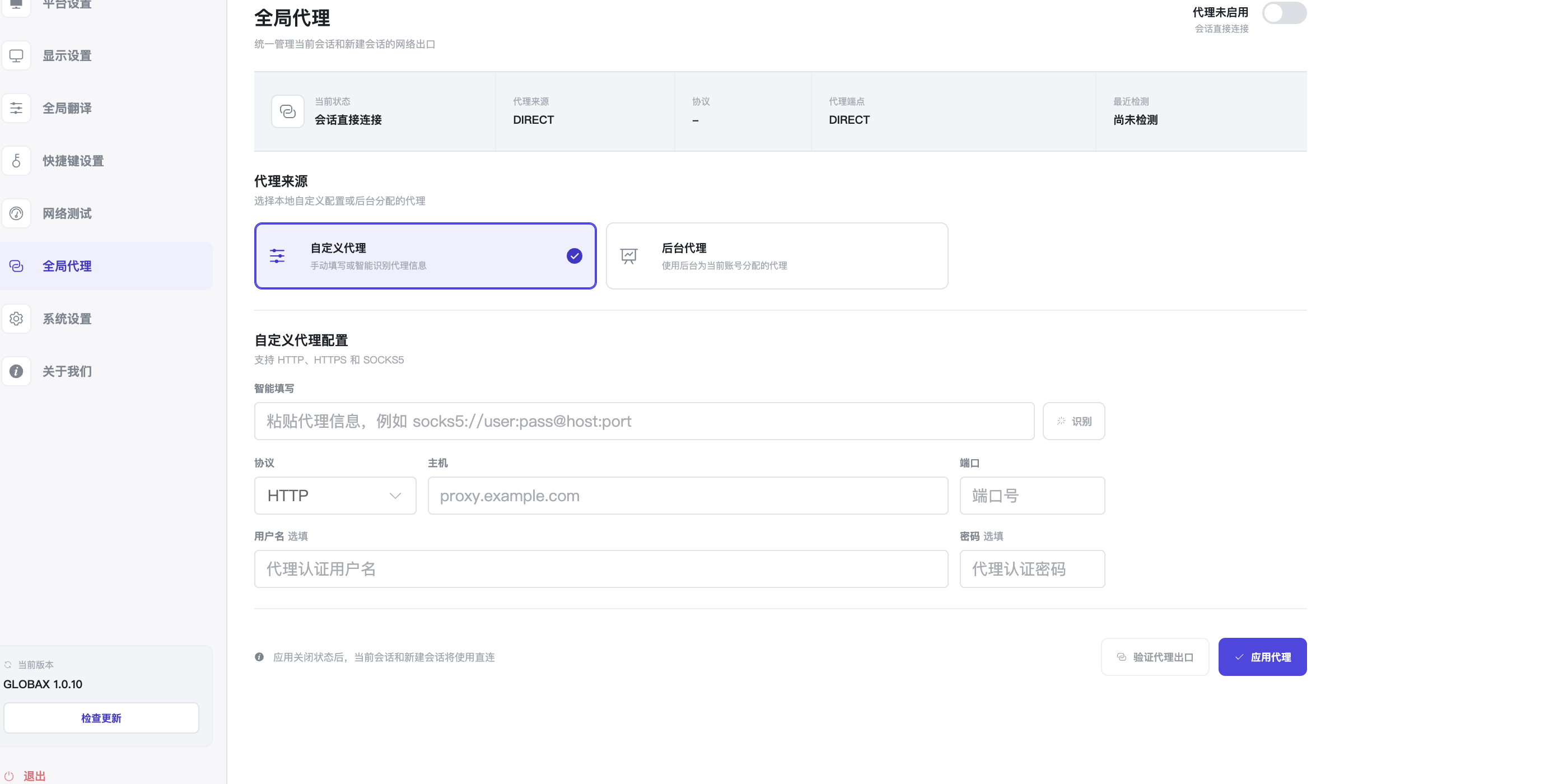This screenshot has width=1568, height=784.
Task: Focus the 代理认证用户名 username field
Action: (x=601, y=569)
